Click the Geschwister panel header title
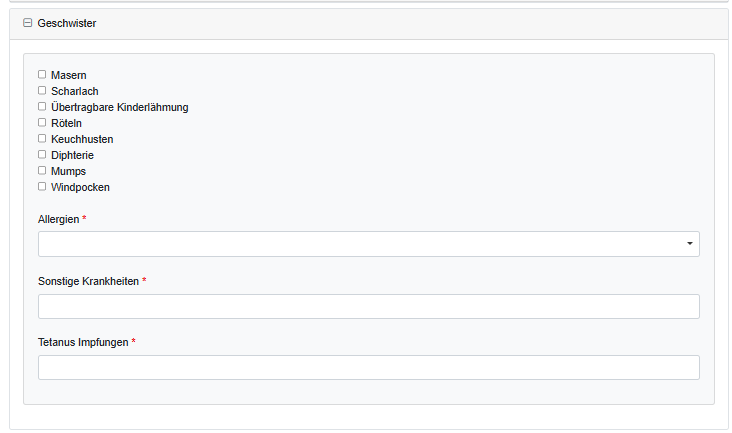Screen dimensions: 732x433 tap(67, 23)
